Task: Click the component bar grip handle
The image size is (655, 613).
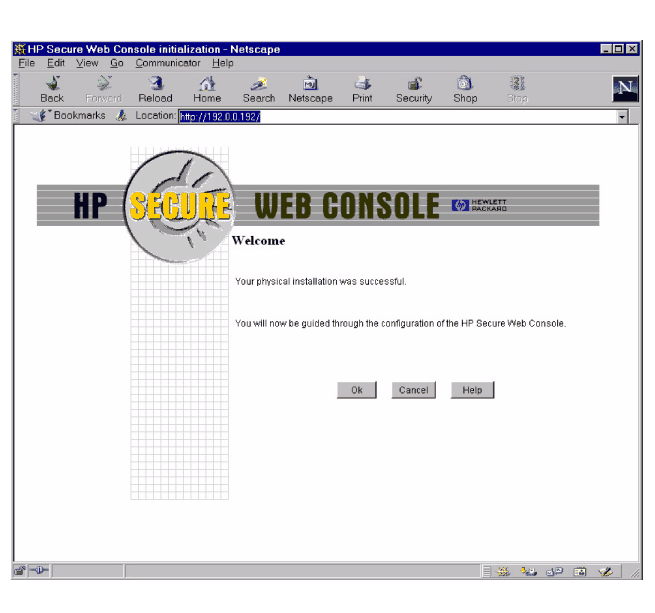Action: click(486, 571)
